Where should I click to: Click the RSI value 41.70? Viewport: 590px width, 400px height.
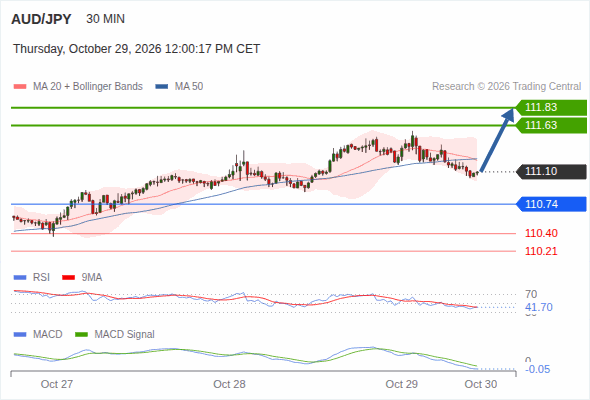pyautogui.click(x=539, y=307)
